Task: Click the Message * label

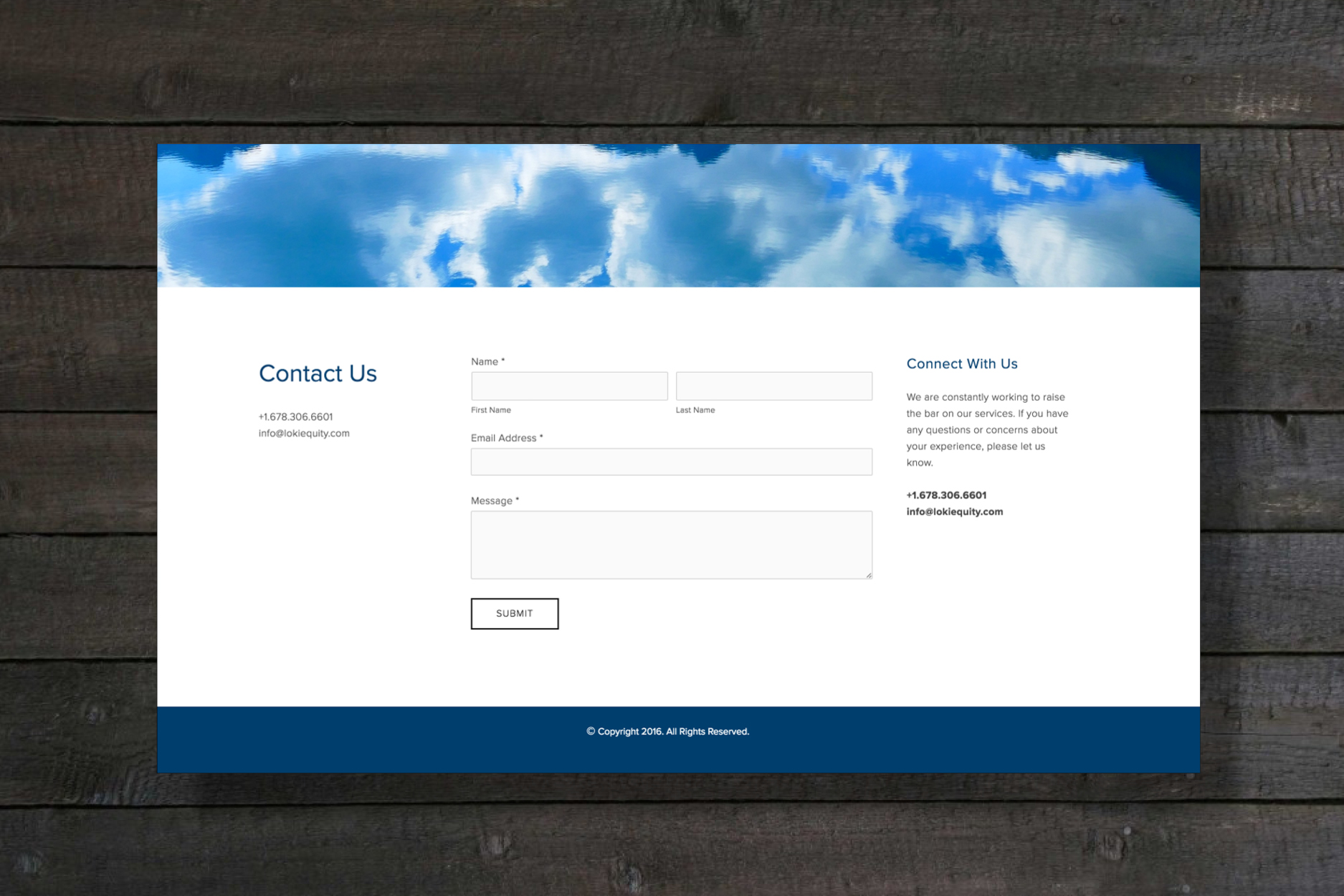Action: [x=495, y=500]
